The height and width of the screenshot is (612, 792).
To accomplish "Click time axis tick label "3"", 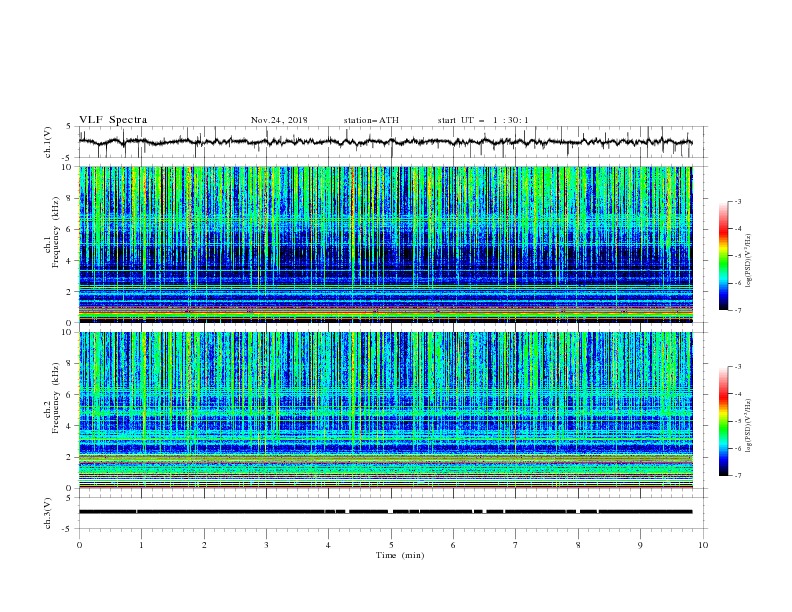I will point(266,545).
